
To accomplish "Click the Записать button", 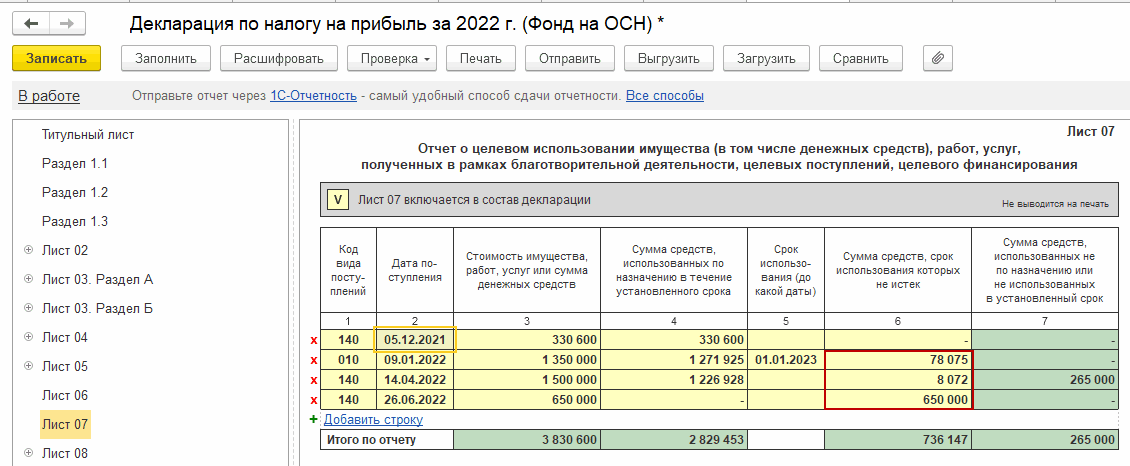I will pos(56,58).
